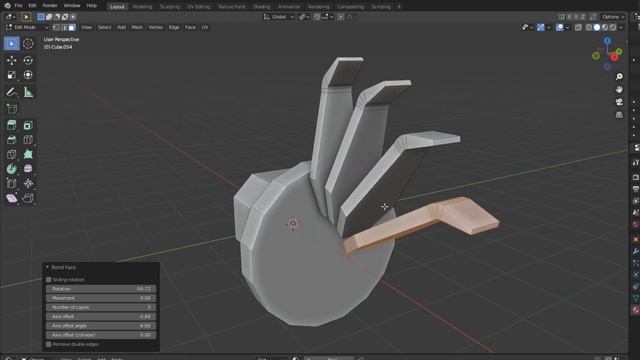
Task: Enable the Sliding rotation checkbox
Action: tap(49, 280)
